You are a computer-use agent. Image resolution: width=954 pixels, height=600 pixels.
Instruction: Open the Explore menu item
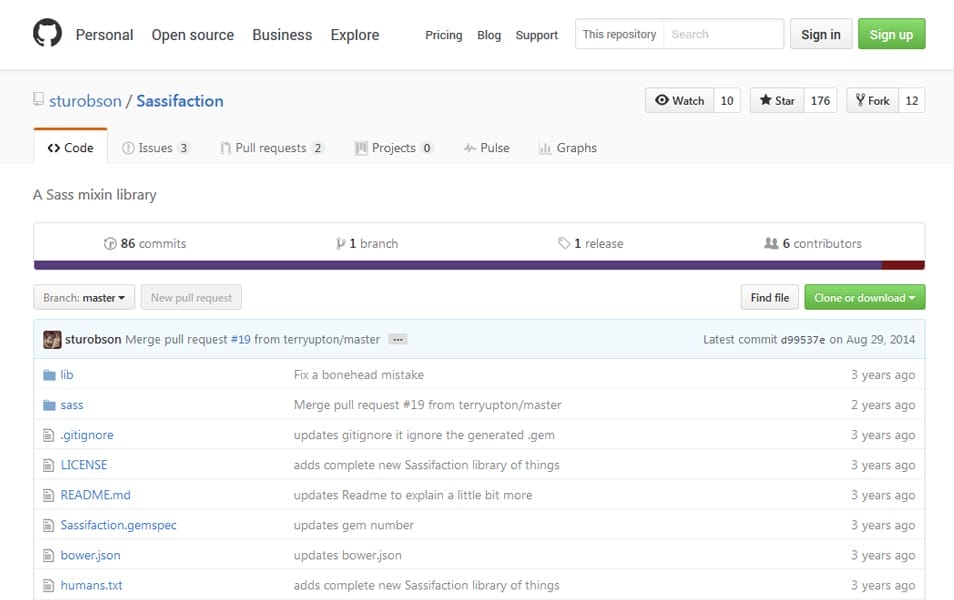tap(355, 35)
